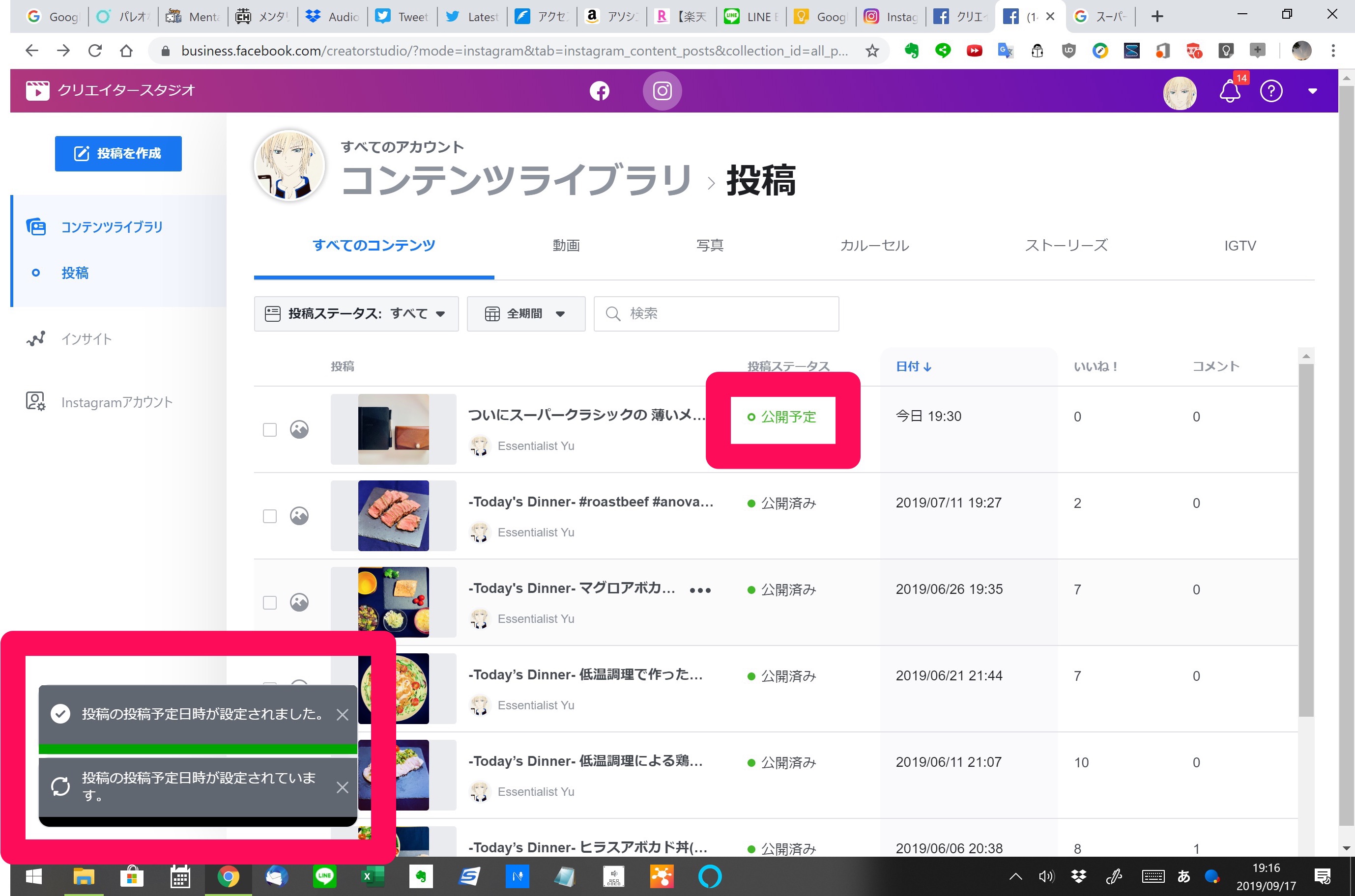Switch to the ストーリーズ tab

click(1066, 246)
